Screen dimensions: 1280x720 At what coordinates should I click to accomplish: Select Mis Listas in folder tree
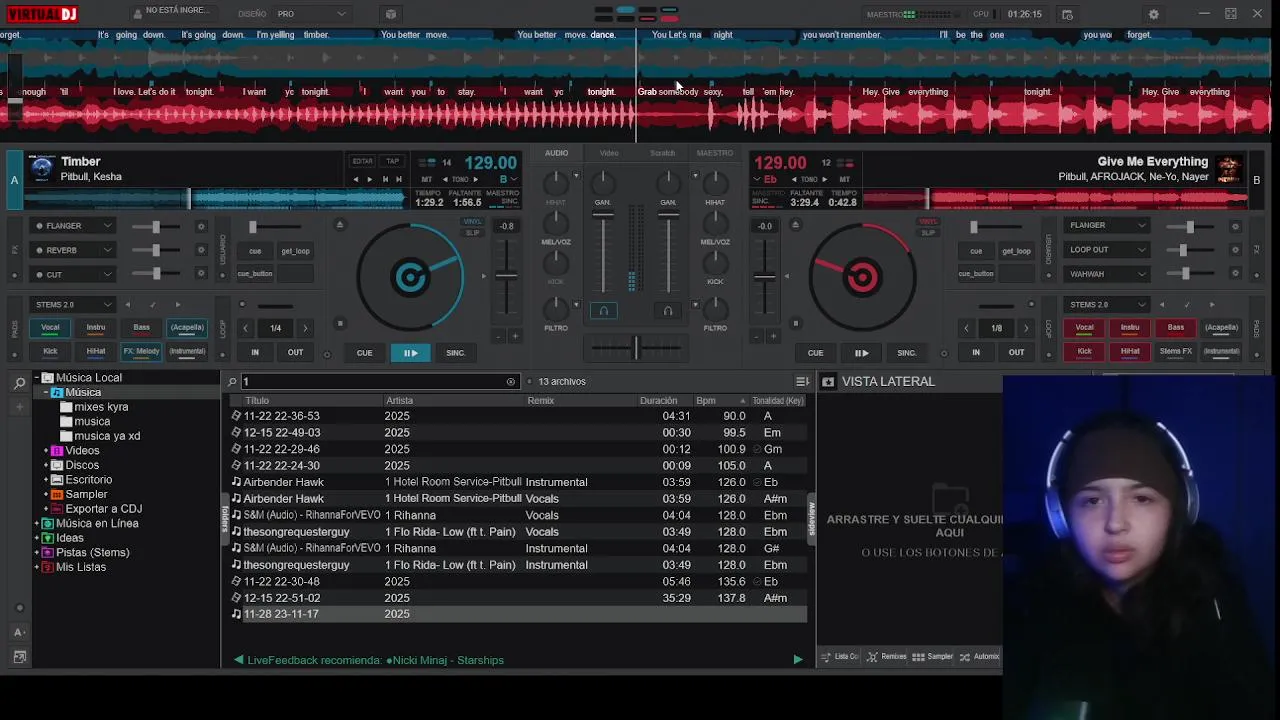pyautogui.click(x=81, y=567)
